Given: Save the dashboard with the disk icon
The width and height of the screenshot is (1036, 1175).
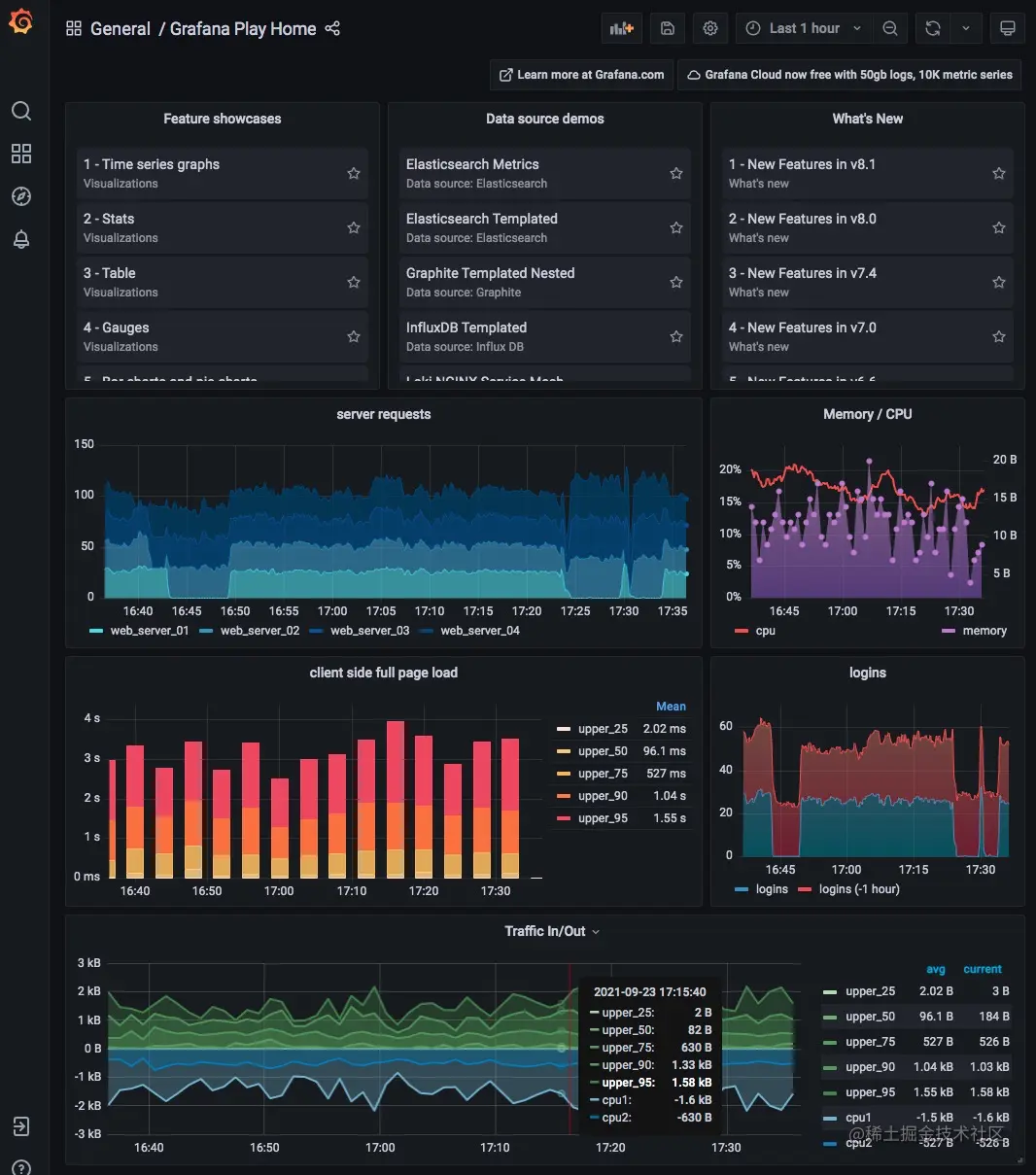Looking at the screenshot, I should click(x=668, y=28).
